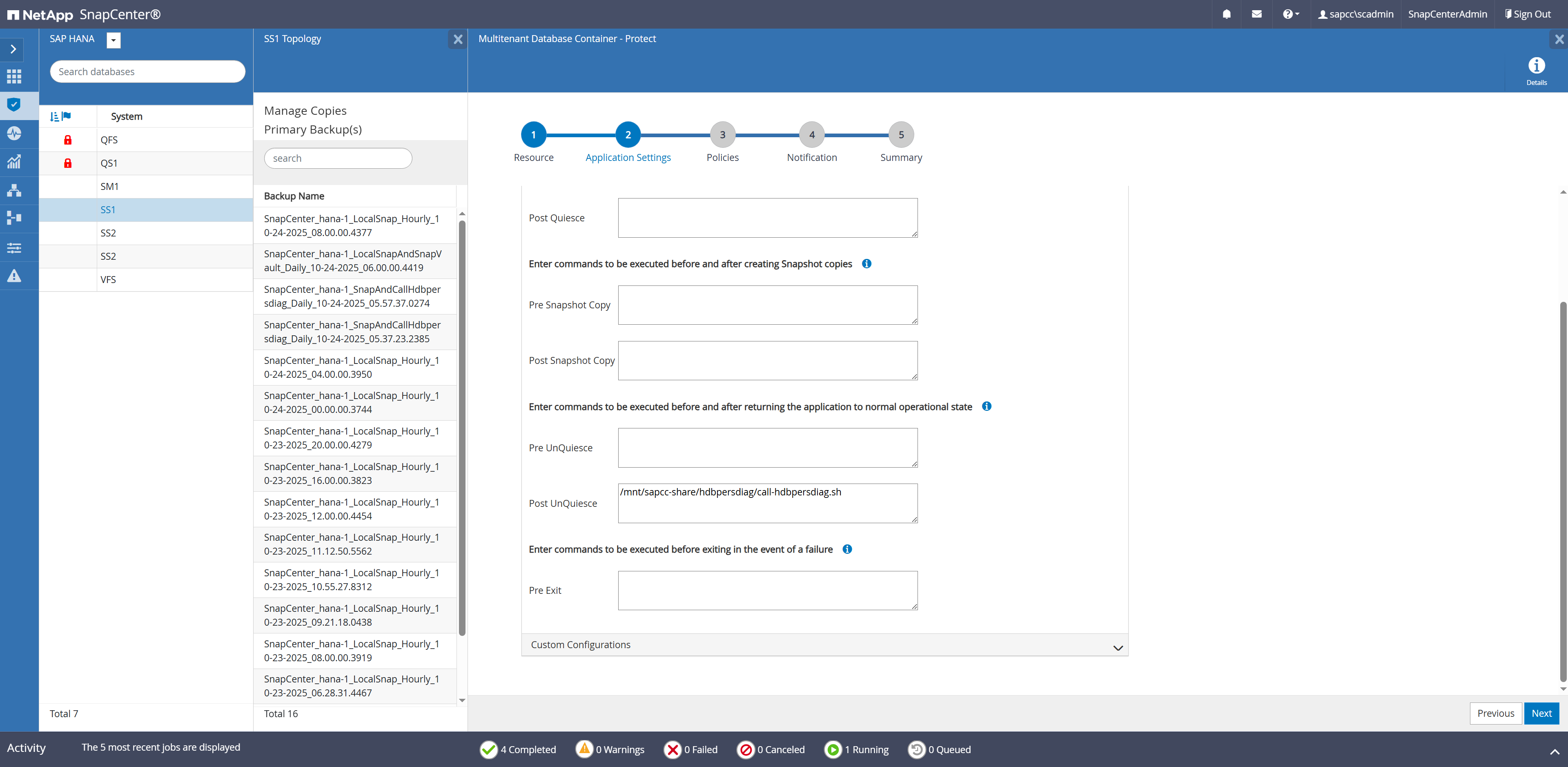Select the SM1 system in list

(109, 186)
